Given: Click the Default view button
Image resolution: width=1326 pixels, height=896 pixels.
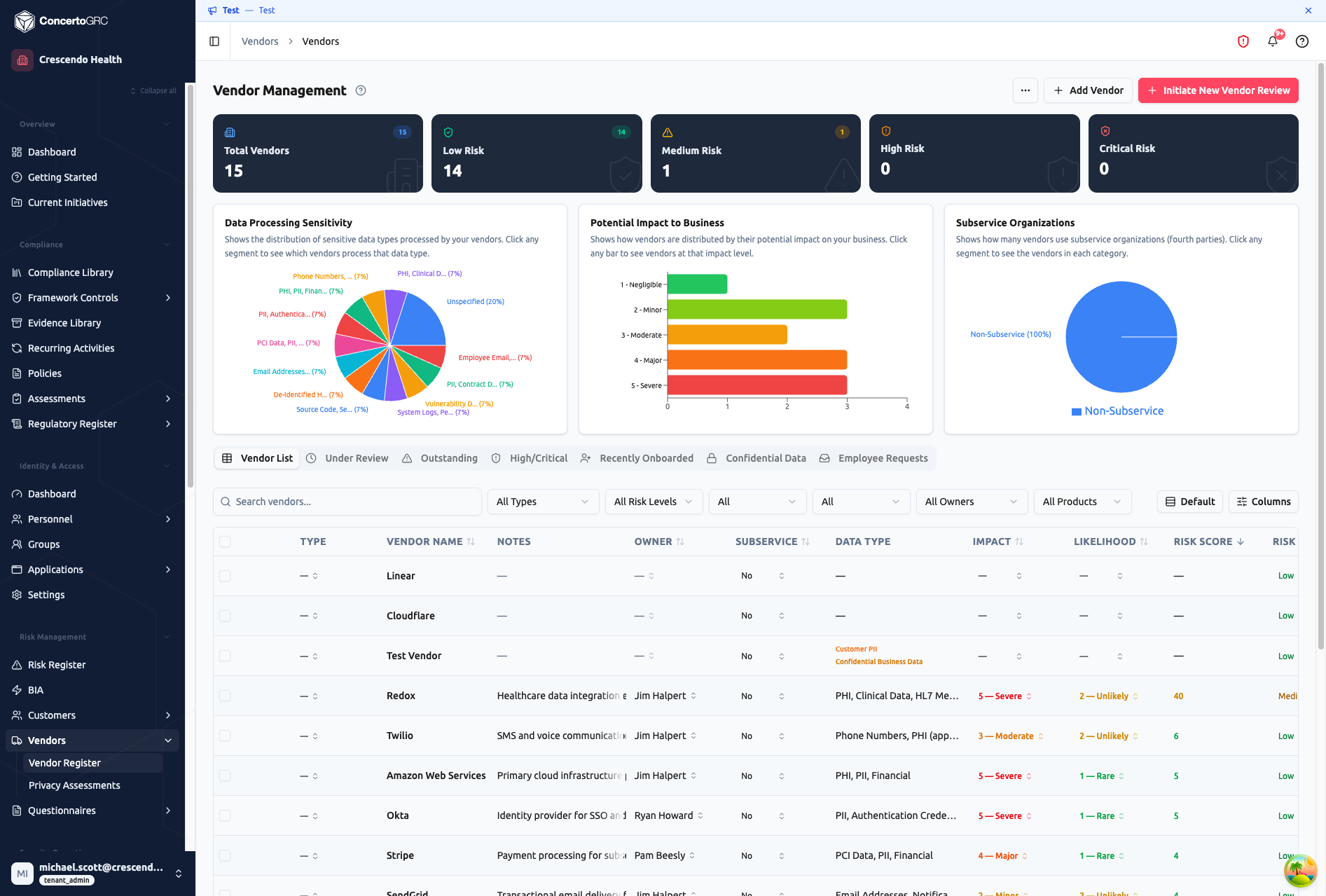Looking at the screenshot, I should [1189, 502].
